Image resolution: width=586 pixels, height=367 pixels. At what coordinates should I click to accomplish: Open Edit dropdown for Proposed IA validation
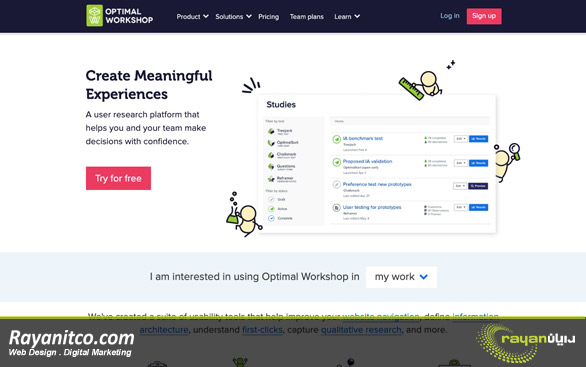pyautogui.click(x=460, y=163)
